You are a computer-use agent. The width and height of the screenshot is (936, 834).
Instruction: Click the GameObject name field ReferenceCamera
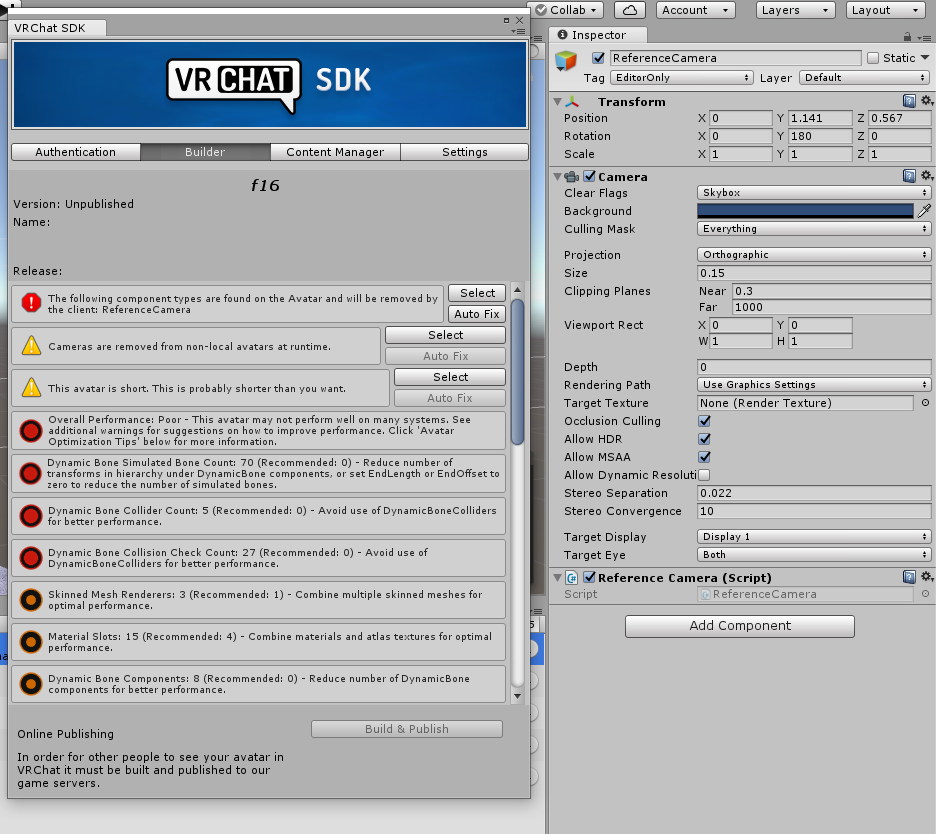735,58
